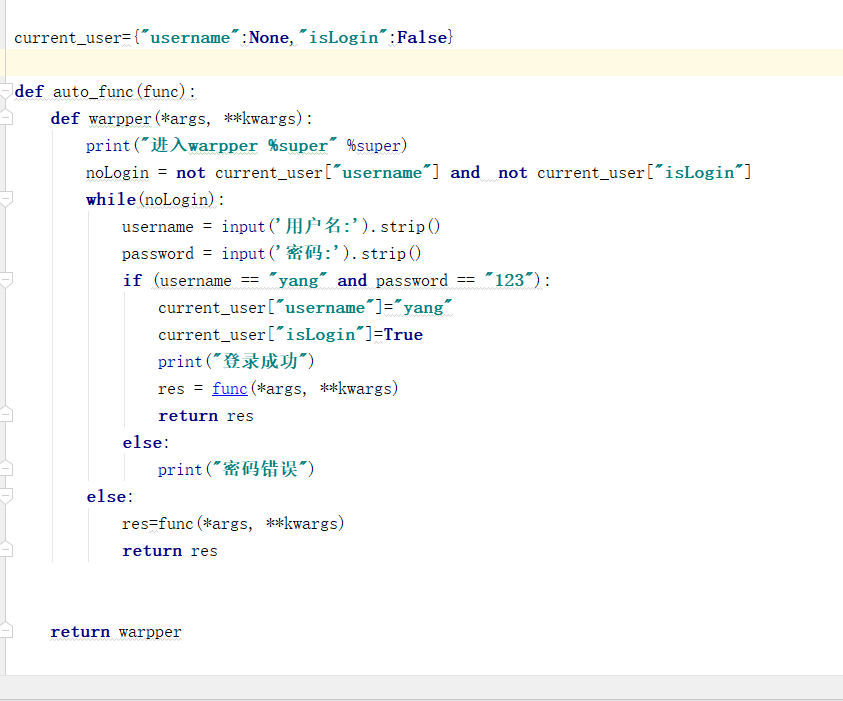Image resolution: width=843 pixels, height=701 pixels.
Task: Collapse the fold marker beside def warpper
Action: [x=6, y=118]
